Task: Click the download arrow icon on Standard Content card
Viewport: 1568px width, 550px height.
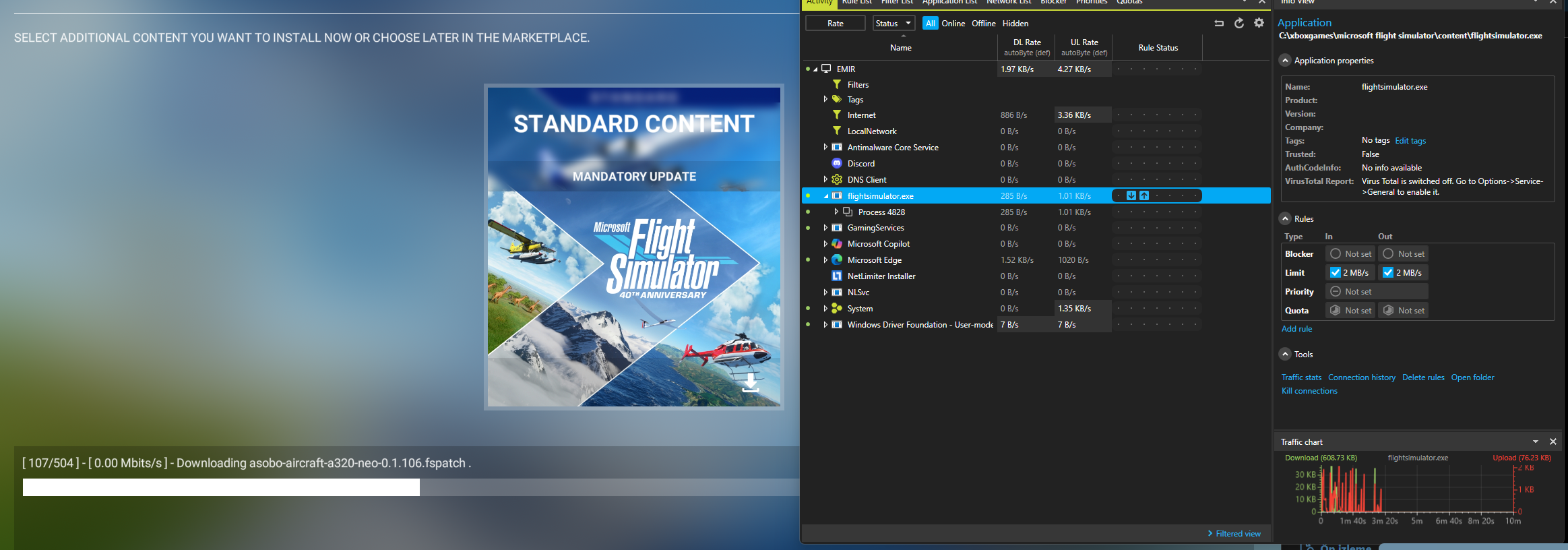Action: (751, 383)
